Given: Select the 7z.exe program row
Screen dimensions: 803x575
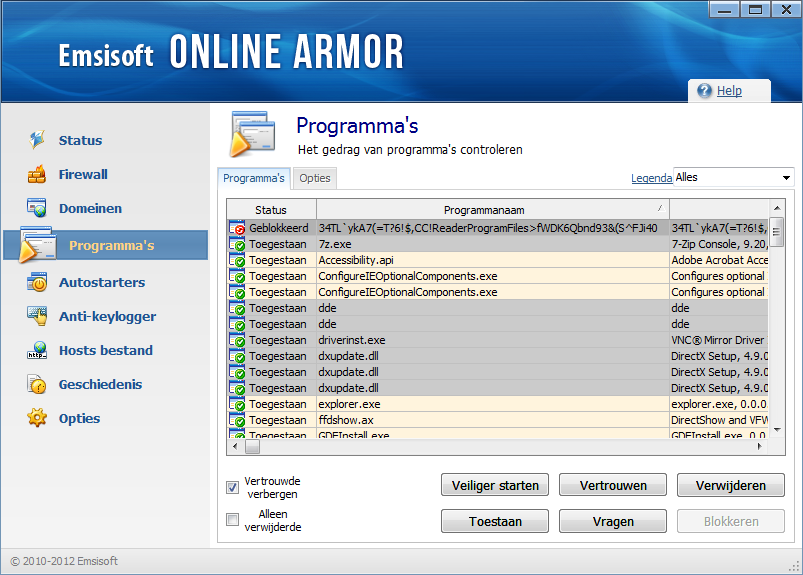Looking at the screenshot, I should tap(498, 244).
